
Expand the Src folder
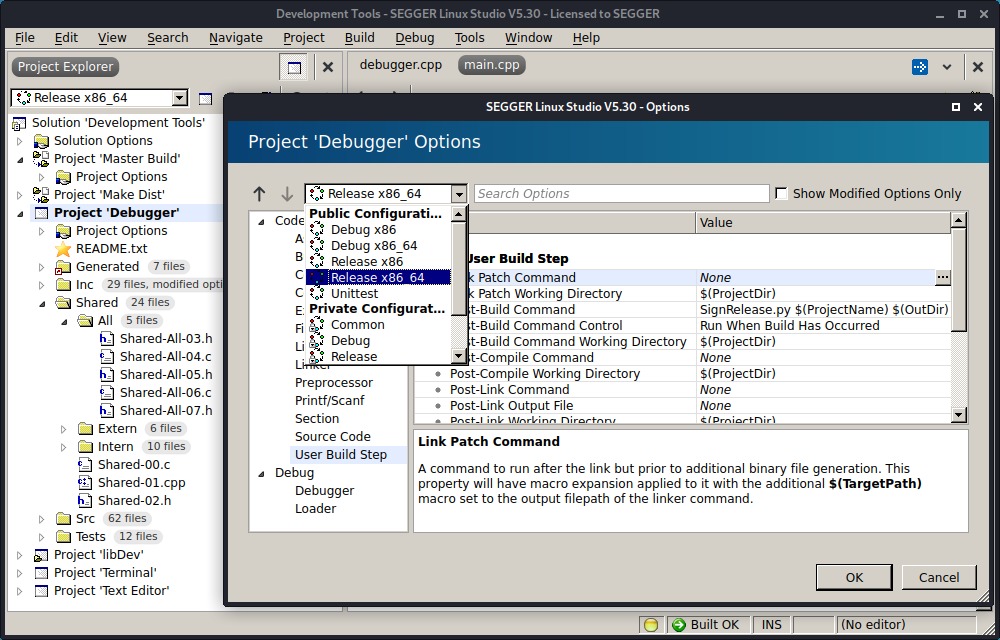point(42,519)
